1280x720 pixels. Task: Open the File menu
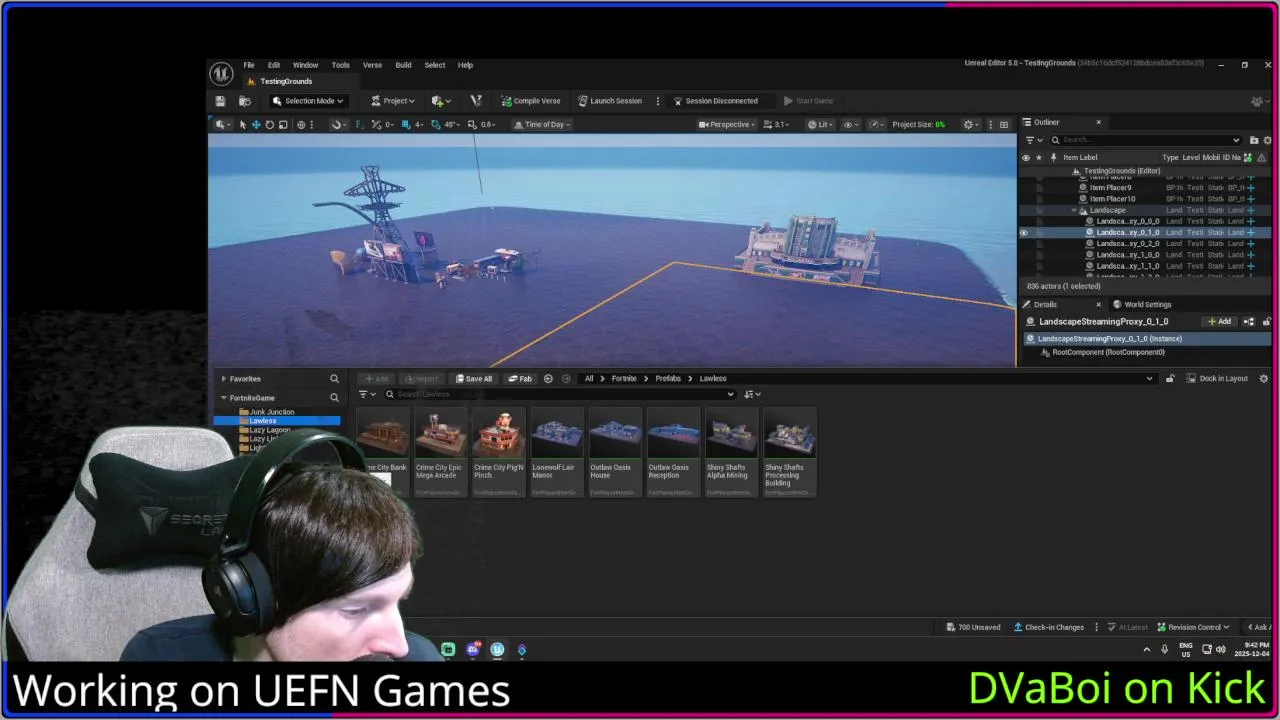point(249,65)
